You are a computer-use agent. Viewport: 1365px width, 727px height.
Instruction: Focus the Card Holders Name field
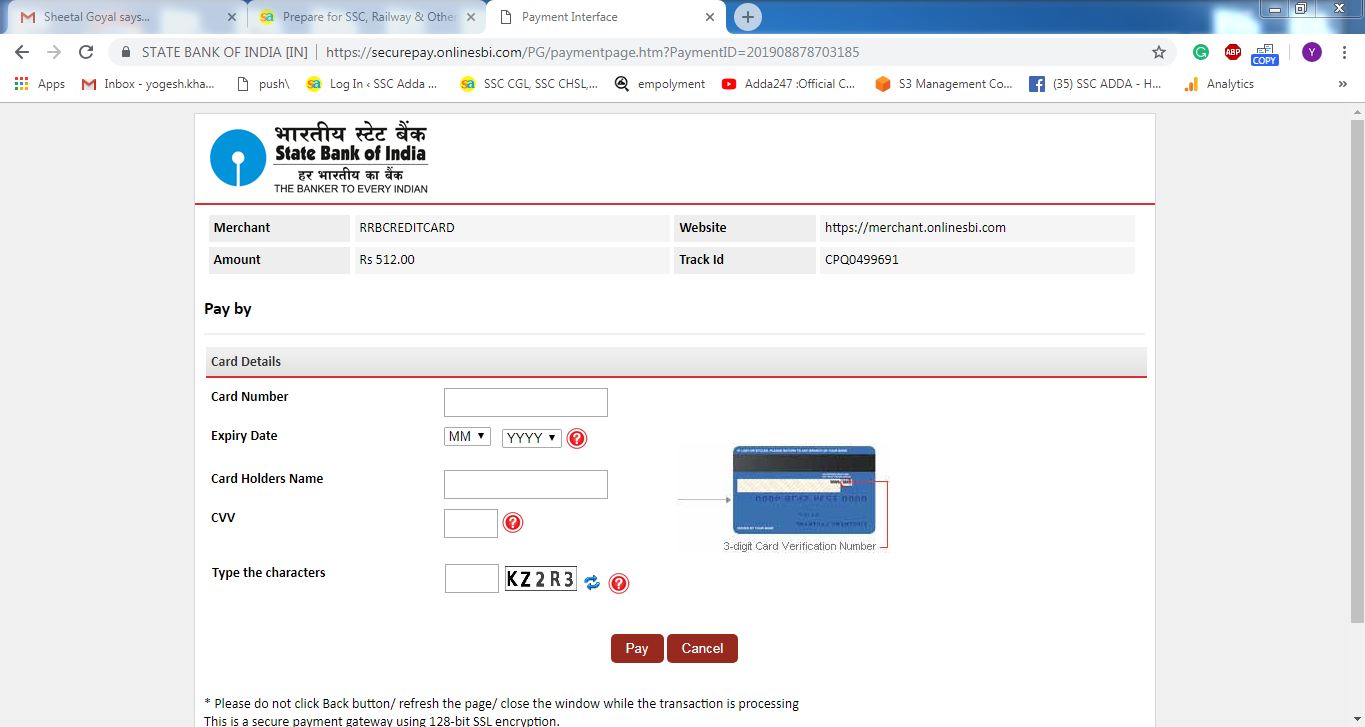[526, 484]
